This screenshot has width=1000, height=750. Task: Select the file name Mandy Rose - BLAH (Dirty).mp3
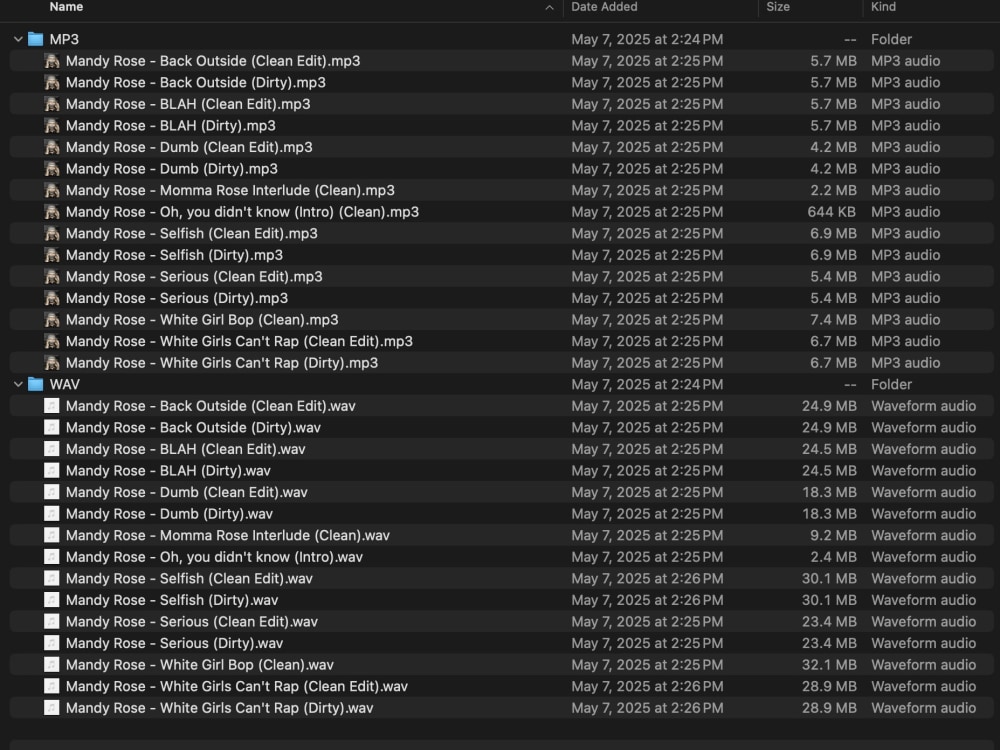[171, 126]
